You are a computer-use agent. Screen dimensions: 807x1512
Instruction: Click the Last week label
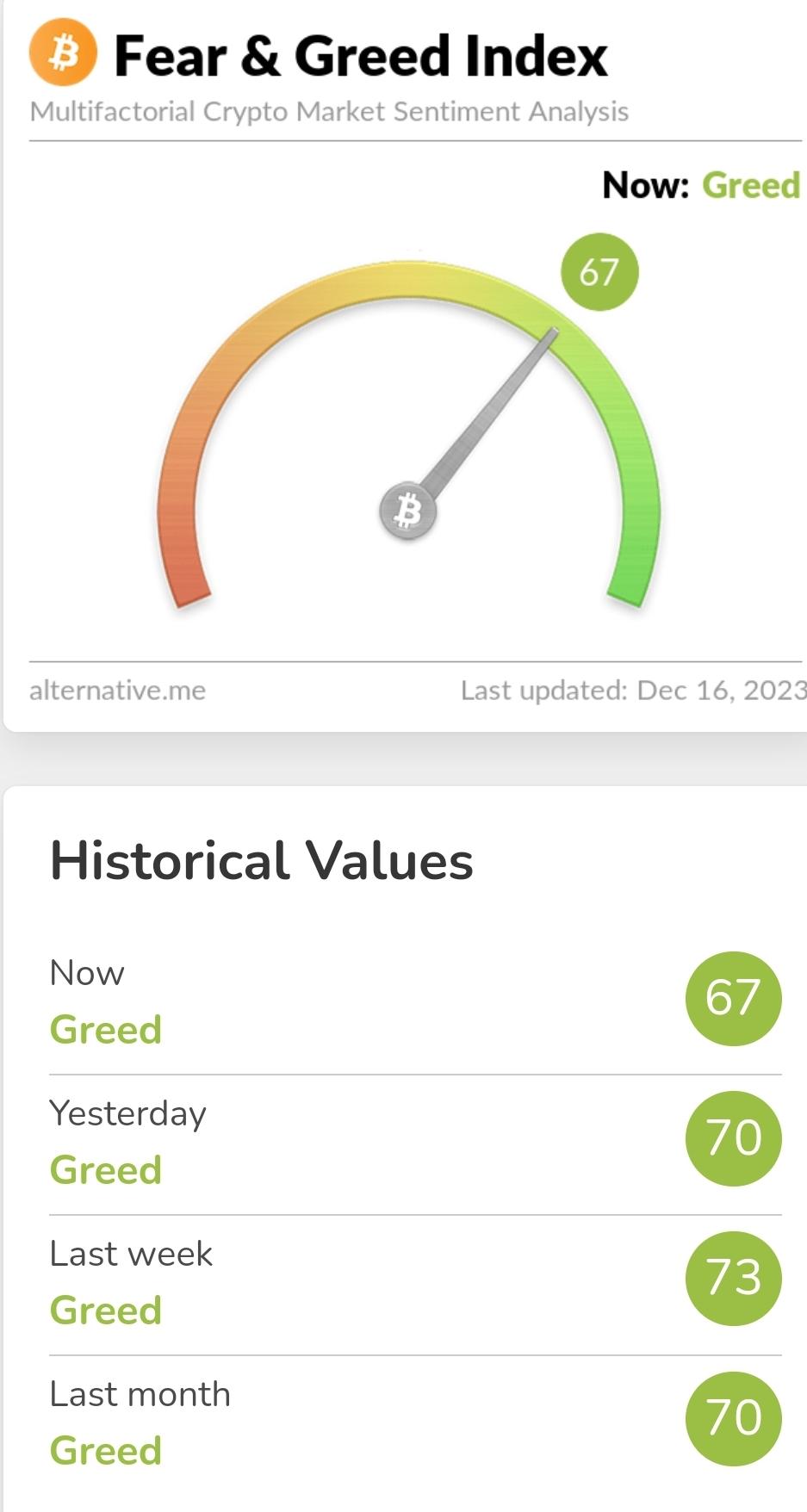[x=131, y=1254]
